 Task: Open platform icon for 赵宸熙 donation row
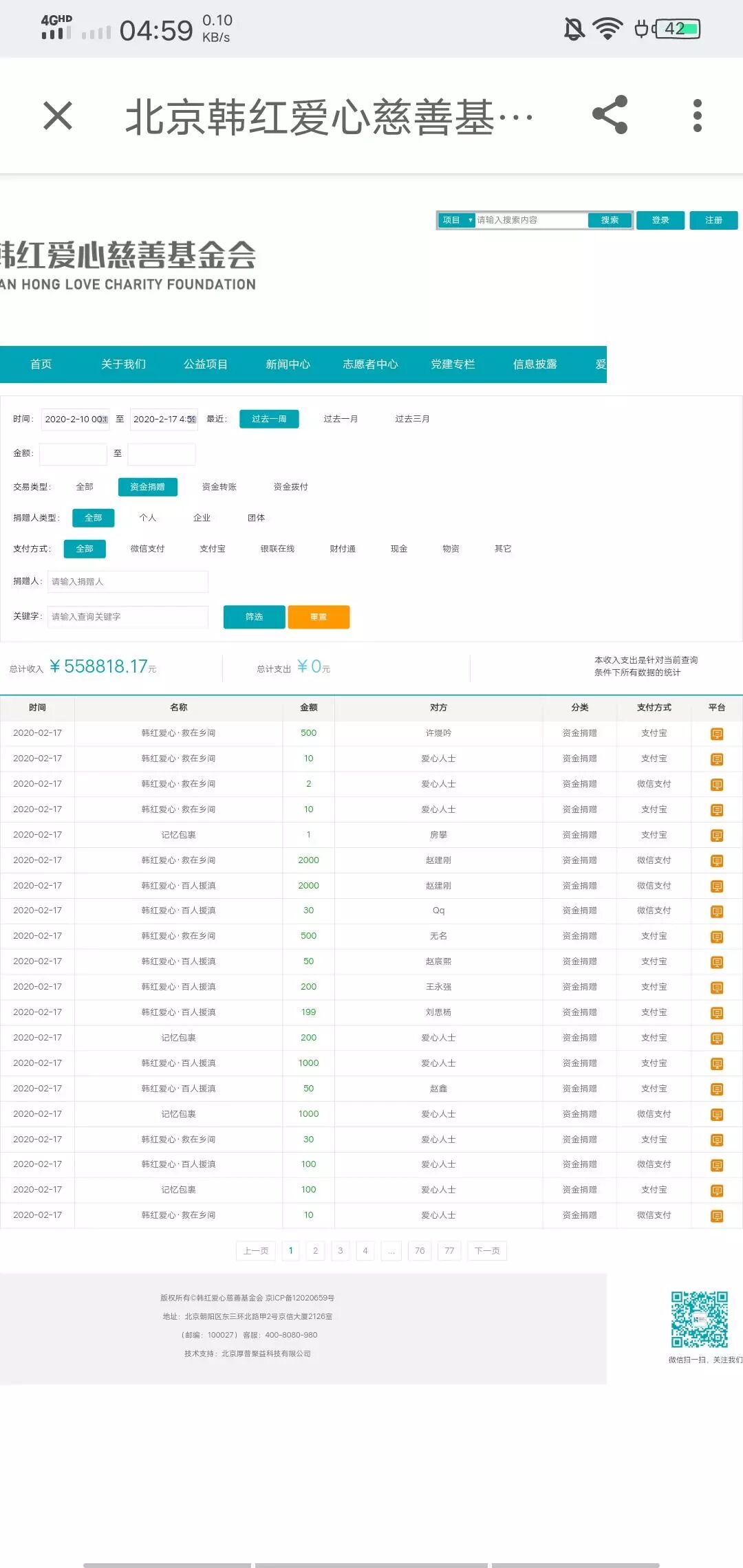pos(717,962)
